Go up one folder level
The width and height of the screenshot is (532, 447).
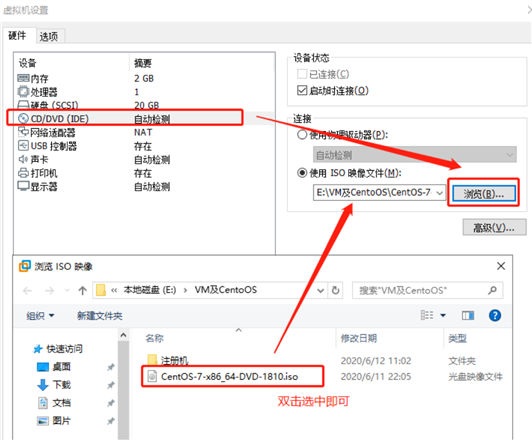(82, 290)
